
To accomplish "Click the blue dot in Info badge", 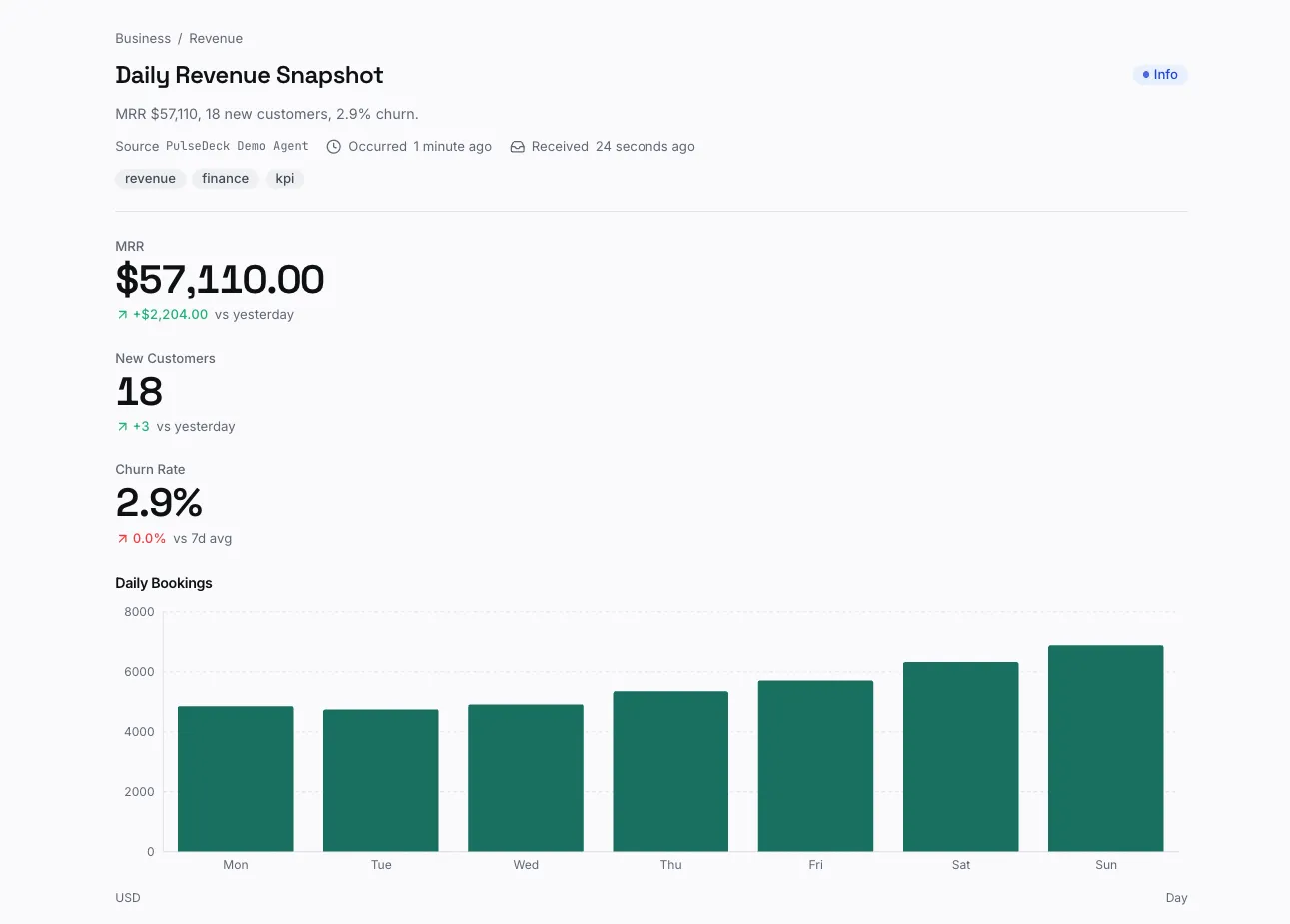I will (x=1146, y=75).
